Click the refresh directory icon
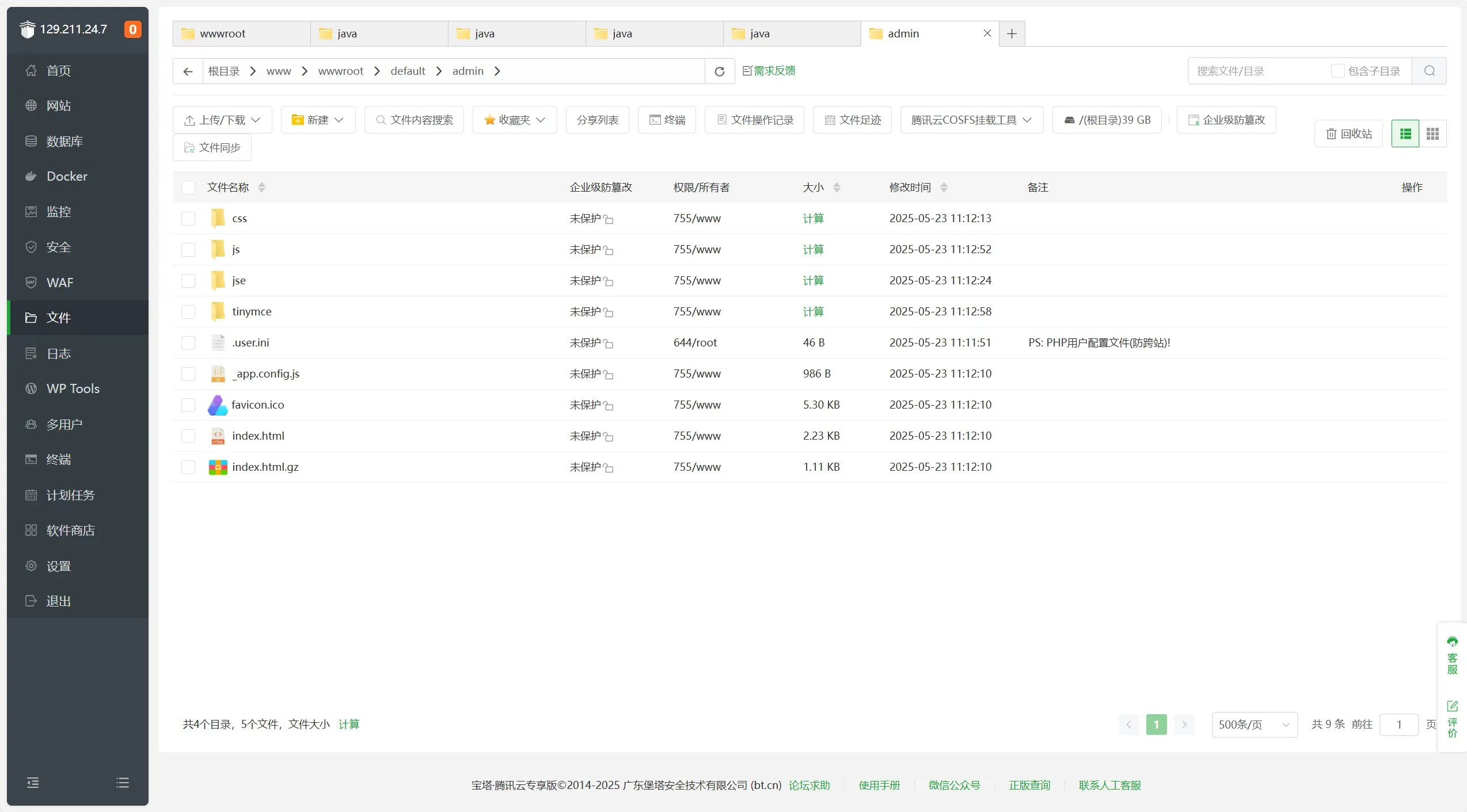The height and width of the screenshot is (812, 1467). pos(719,71)
